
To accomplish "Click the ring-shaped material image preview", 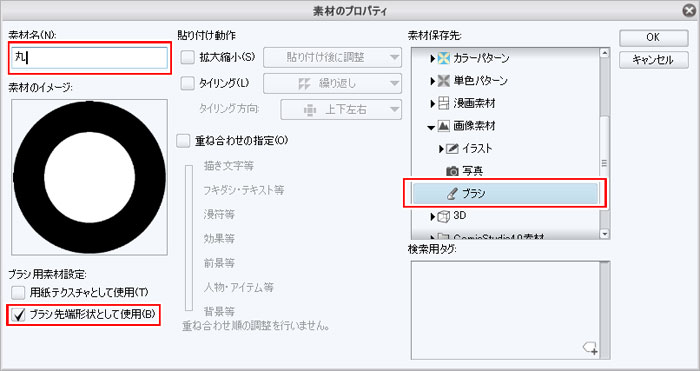I will pyautogui.click(x=90, y=177).
